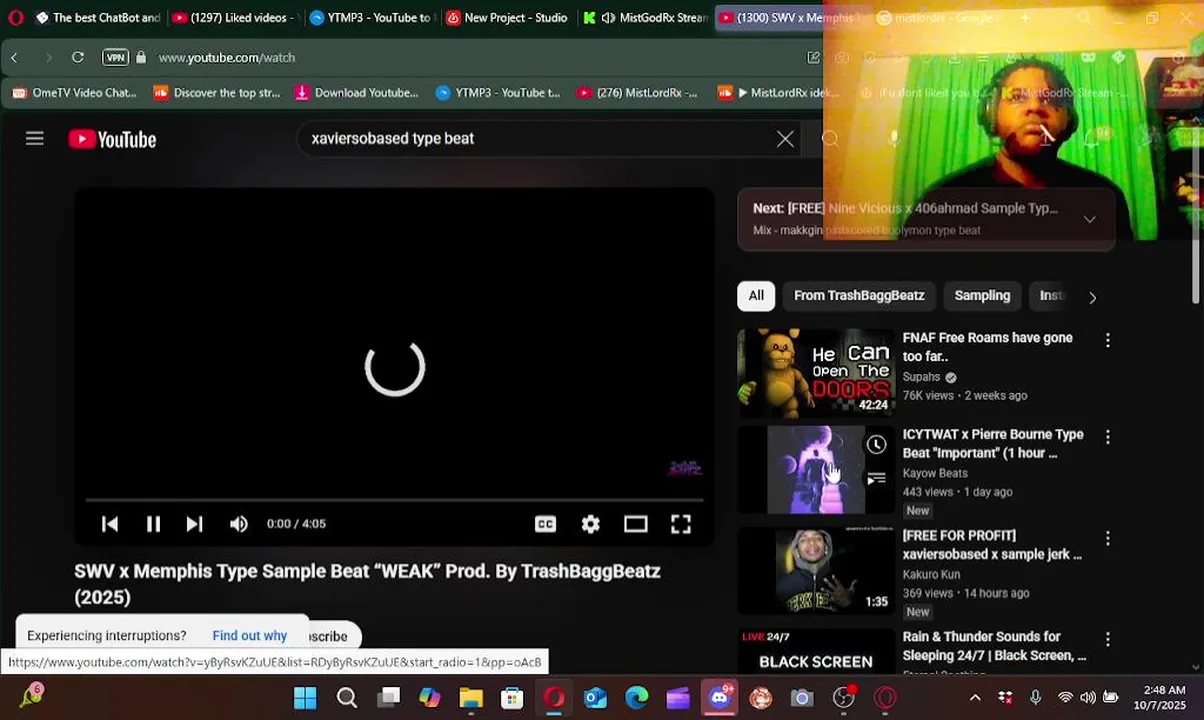1204x720 pixels.
Task: Clear the YouTube search text with X
Action: click(785, 139)
